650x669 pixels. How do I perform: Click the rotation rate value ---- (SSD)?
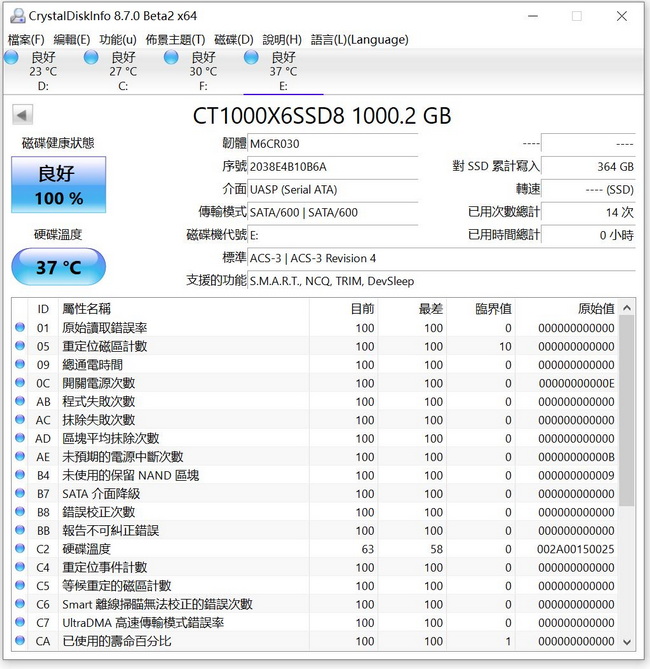point(588,189)
